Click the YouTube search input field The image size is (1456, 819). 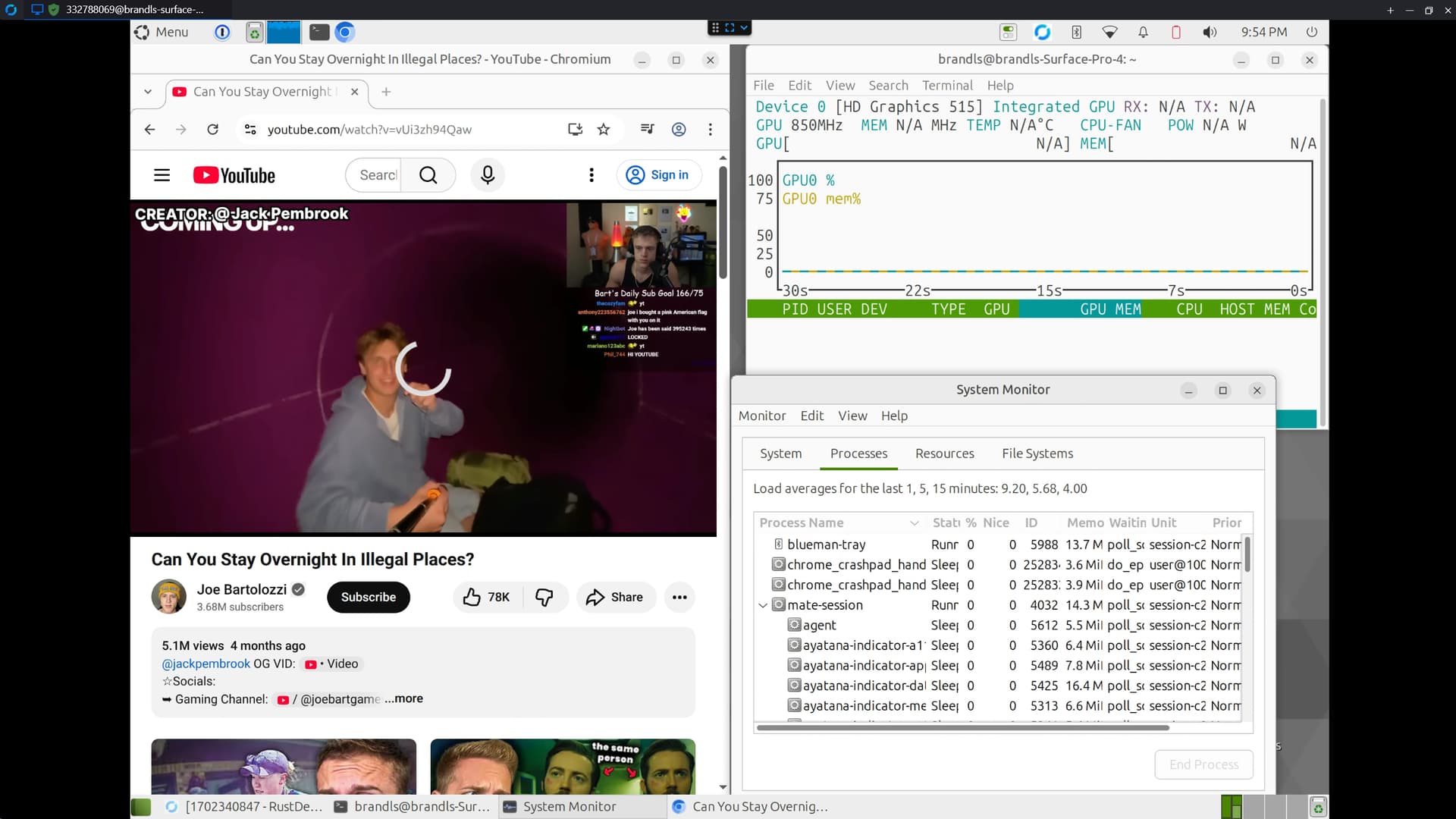coord(377,175)
